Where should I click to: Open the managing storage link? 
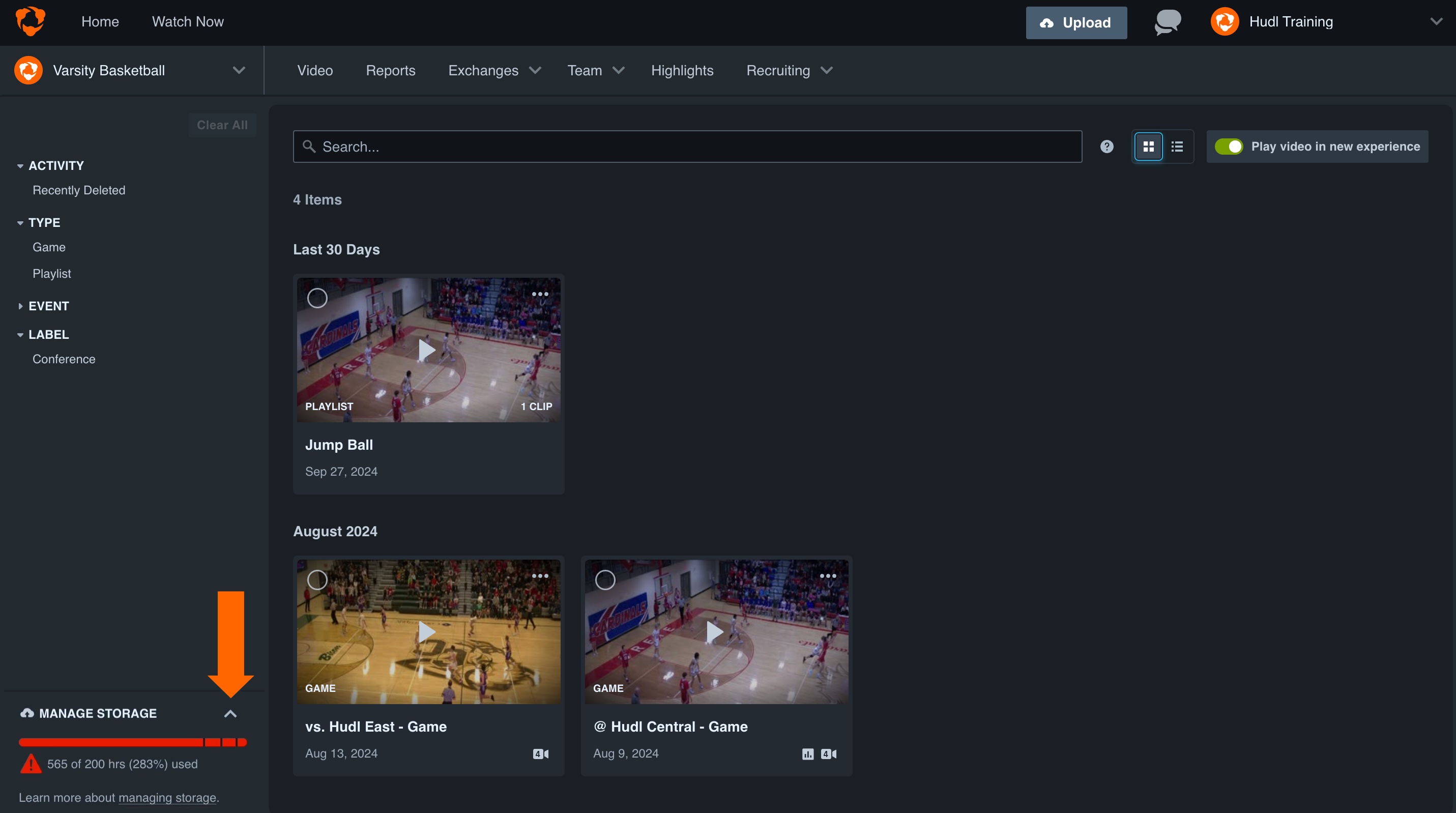(x=167, y=797)
